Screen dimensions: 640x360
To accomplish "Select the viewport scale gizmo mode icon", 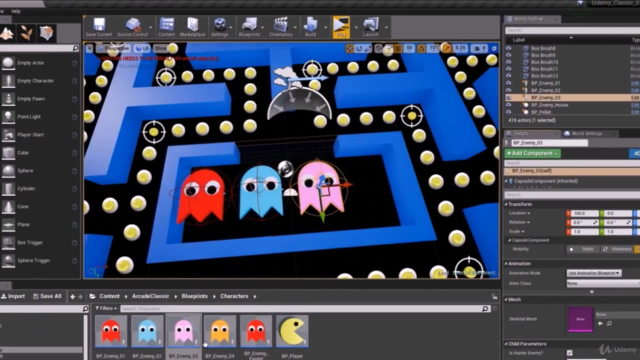I will (x=368, y=49).
